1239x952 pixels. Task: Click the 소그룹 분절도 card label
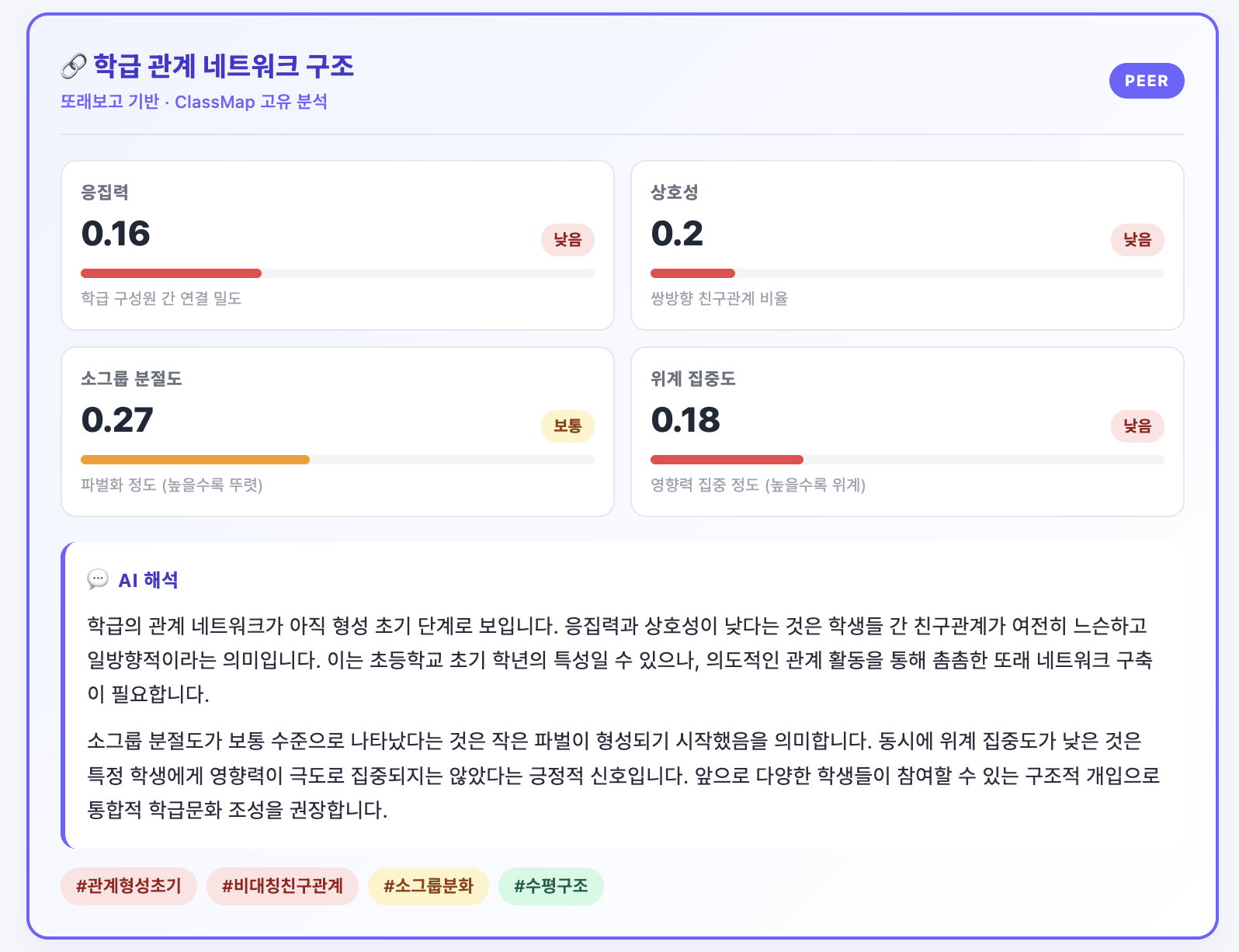tap(131, 379)
